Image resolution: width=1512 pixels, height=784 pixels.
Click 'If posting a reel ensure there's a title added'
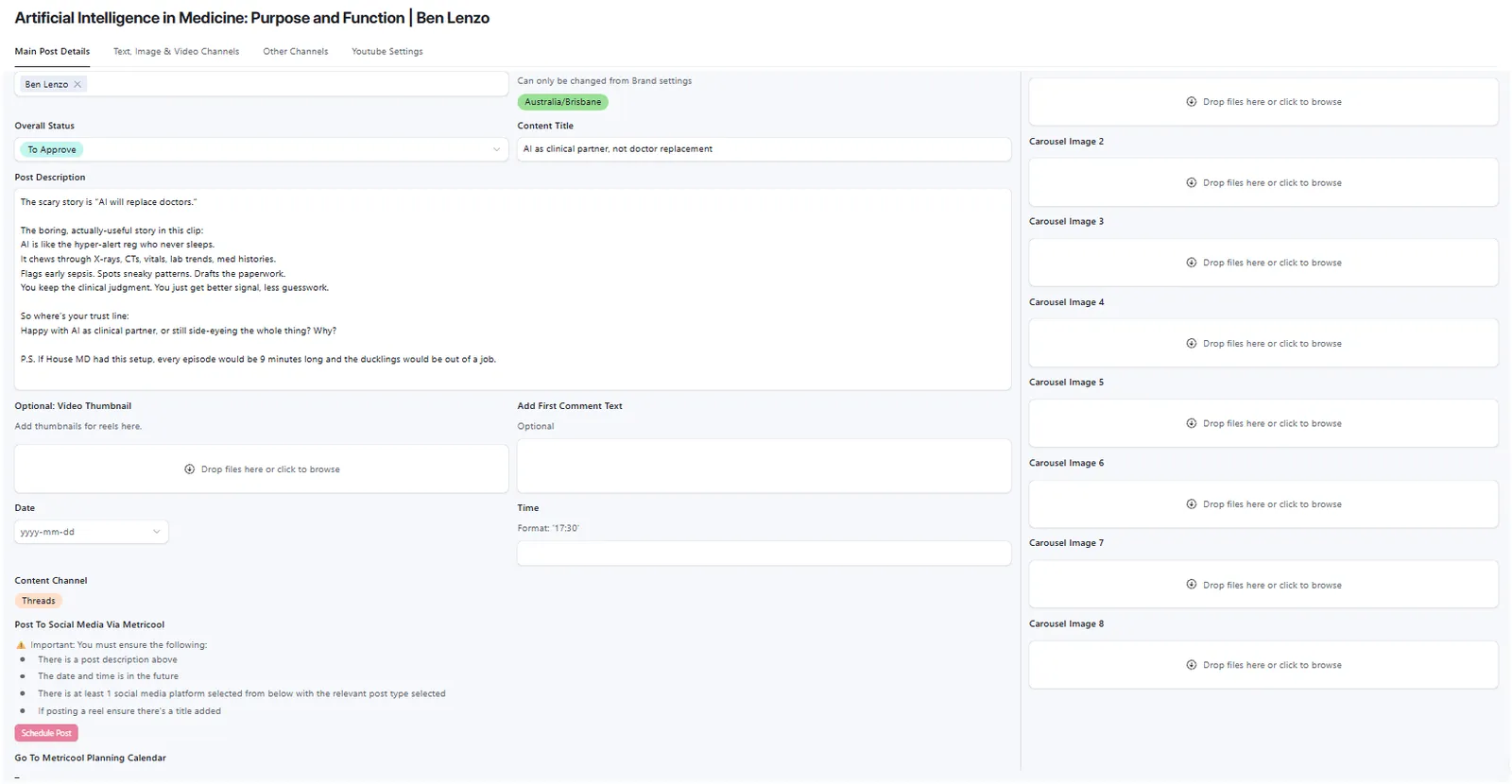click(129, 711)
